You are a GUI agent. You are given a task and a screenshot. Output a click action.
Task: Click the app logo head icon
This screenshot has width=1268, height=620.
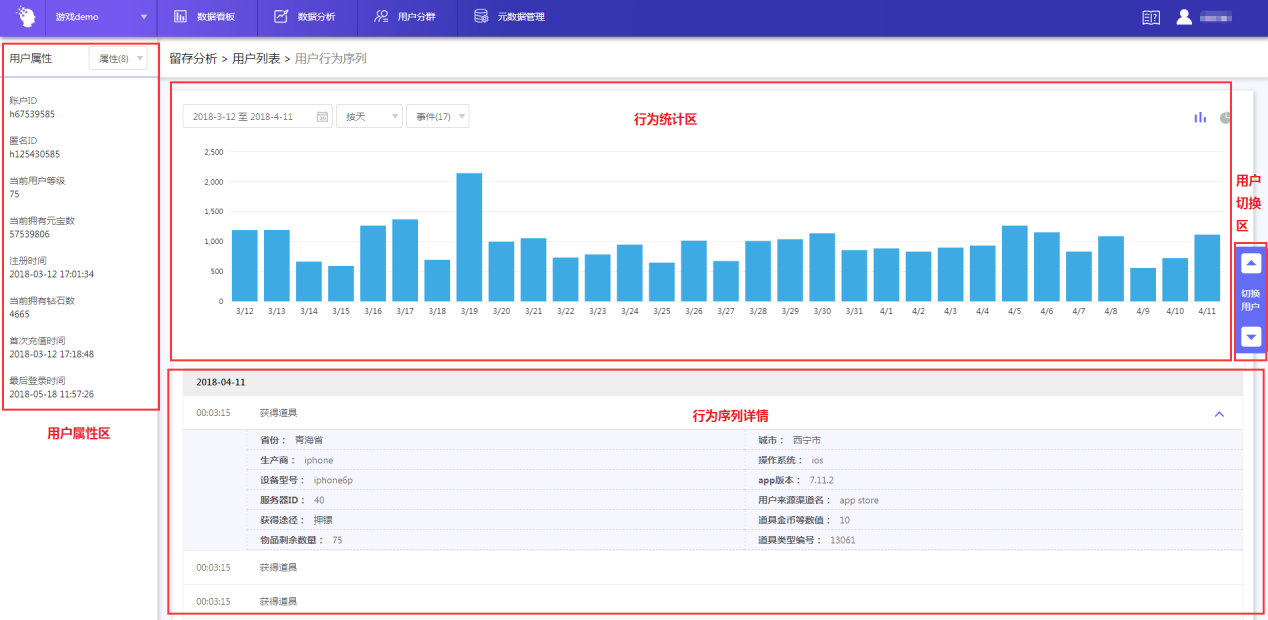(26, 17)
